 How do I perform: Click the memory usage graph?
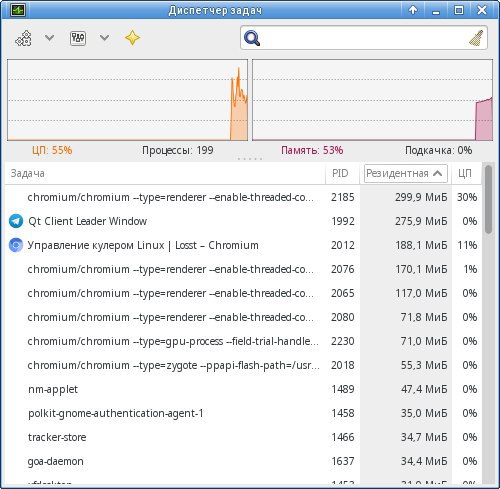click(372, 100)
